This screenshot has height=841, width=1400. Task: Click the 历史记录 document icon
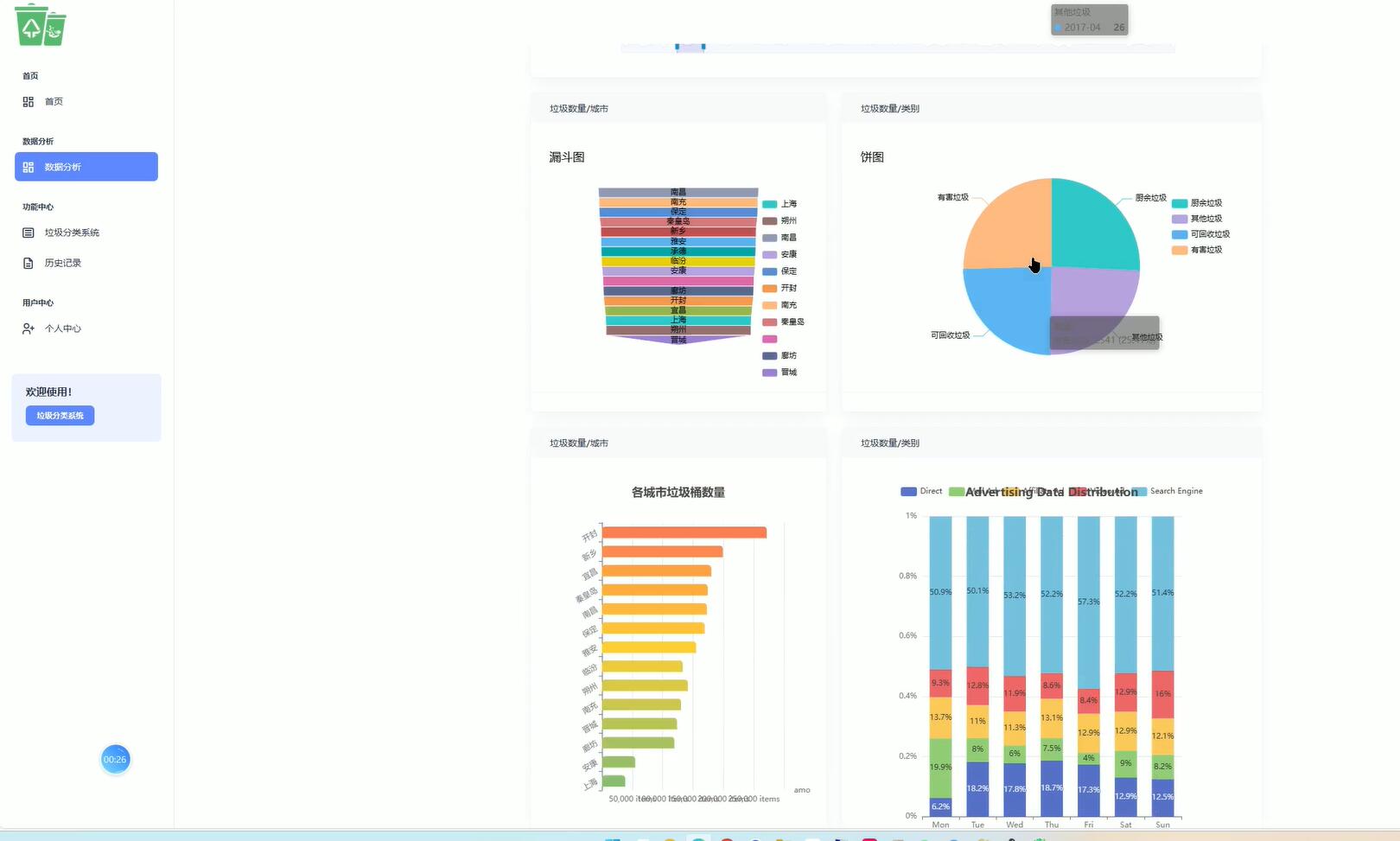tap(29, 263)
